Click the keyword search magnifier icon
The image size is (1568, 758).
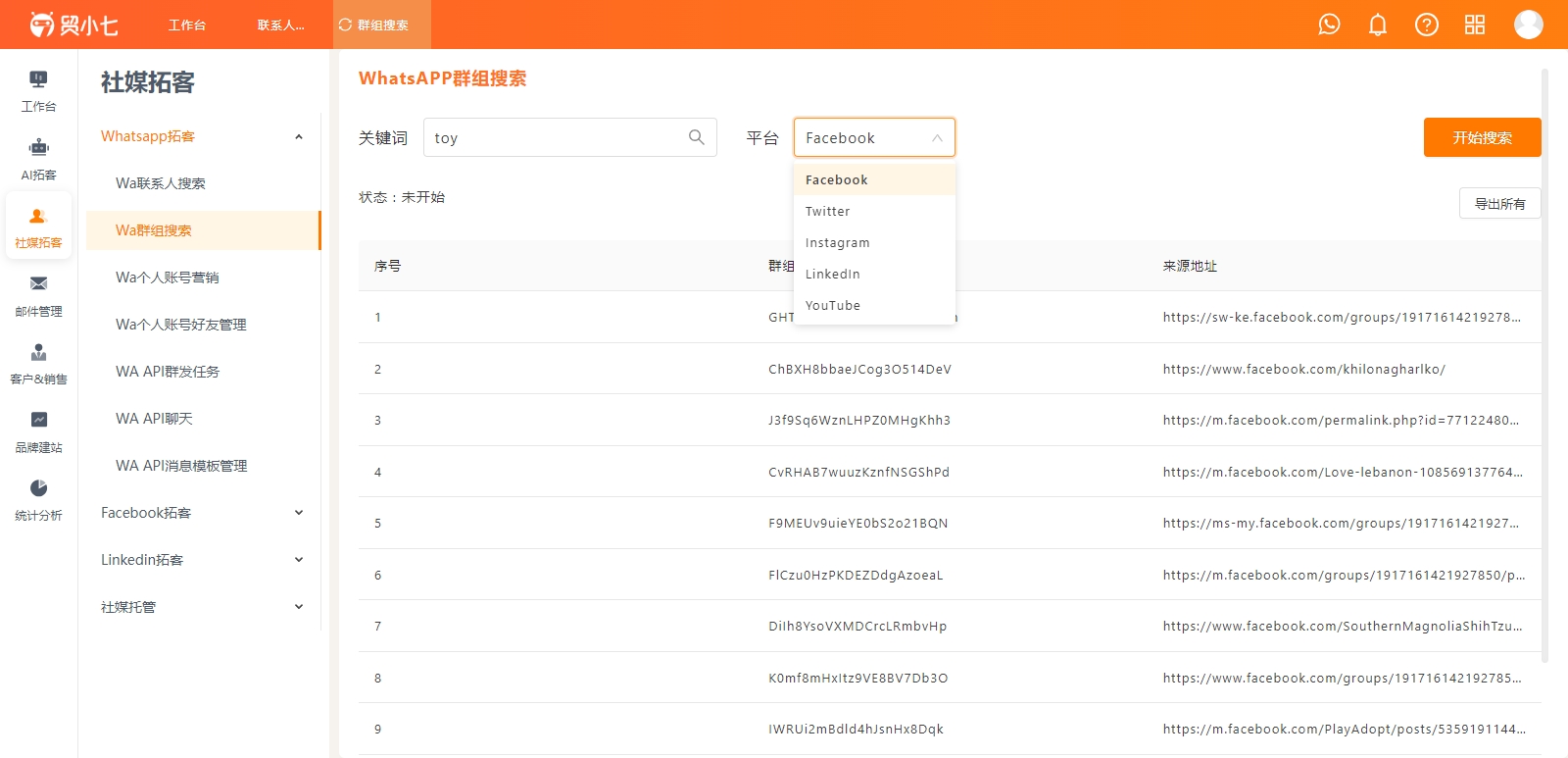coord(697,137)
